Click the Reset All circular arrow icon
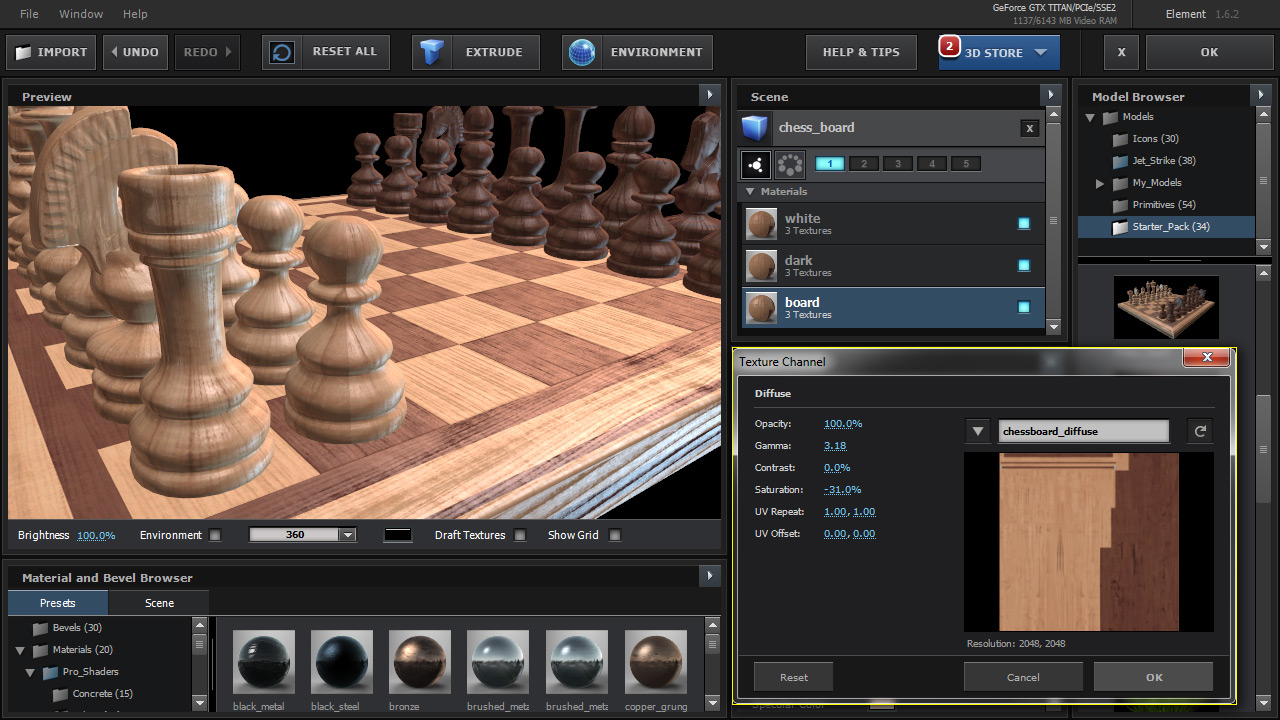 [x=283, y=52]
